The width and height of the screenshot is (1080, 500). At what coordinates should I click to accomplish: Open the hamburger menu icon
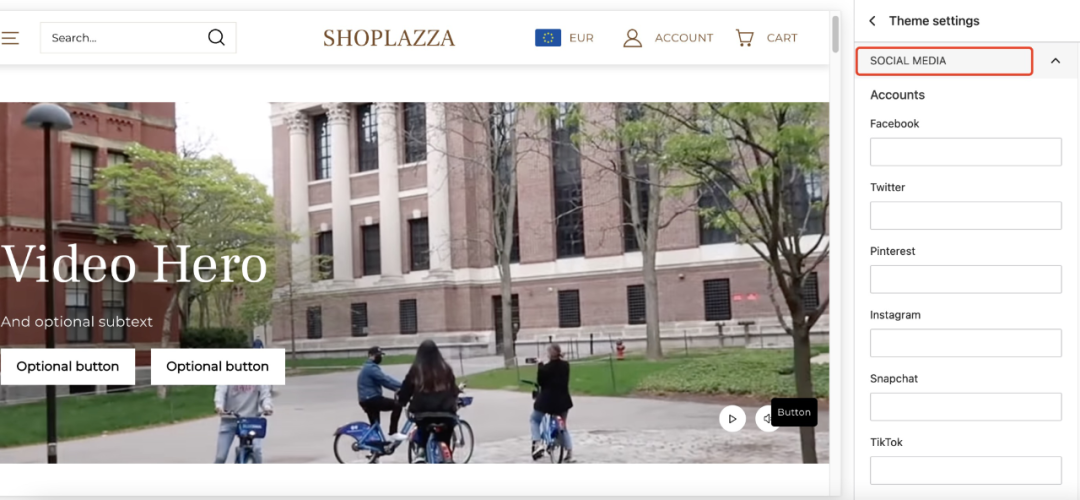pyautogui.click(x=10, y=38)
